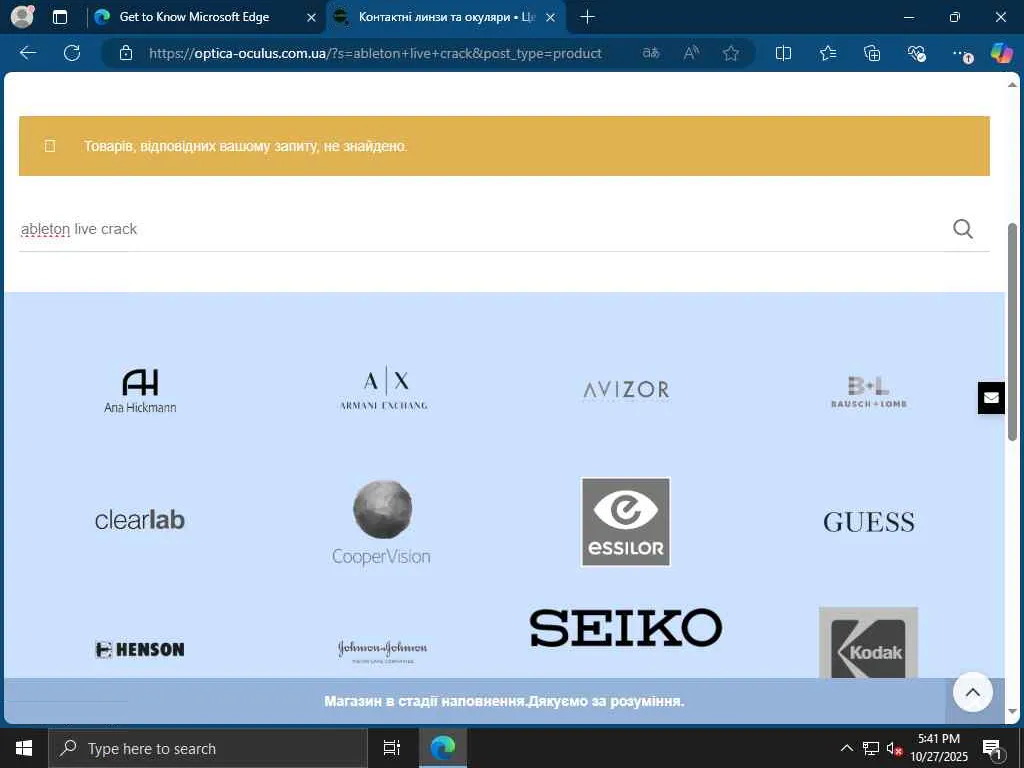Screen dimensions: 1024x768
Task: Open the Ana Hickmann brand logo
Action: point(140,391)
